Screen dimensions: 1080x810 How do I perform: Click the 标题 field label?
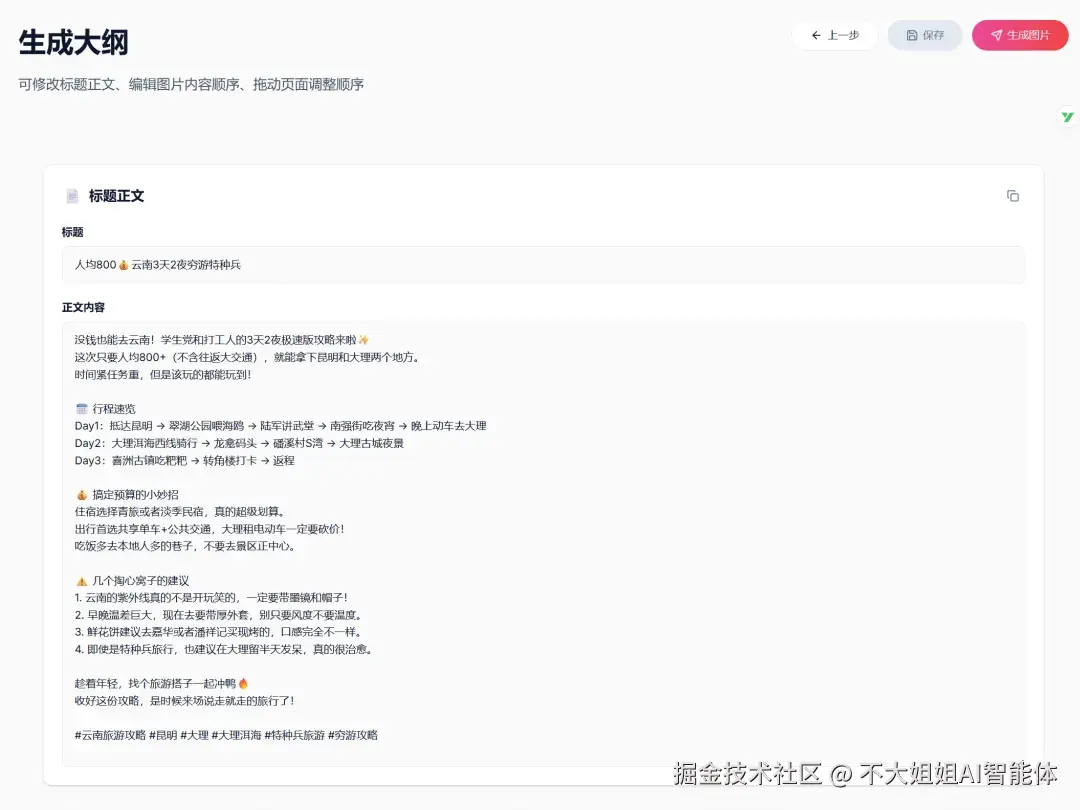[71, 231]
